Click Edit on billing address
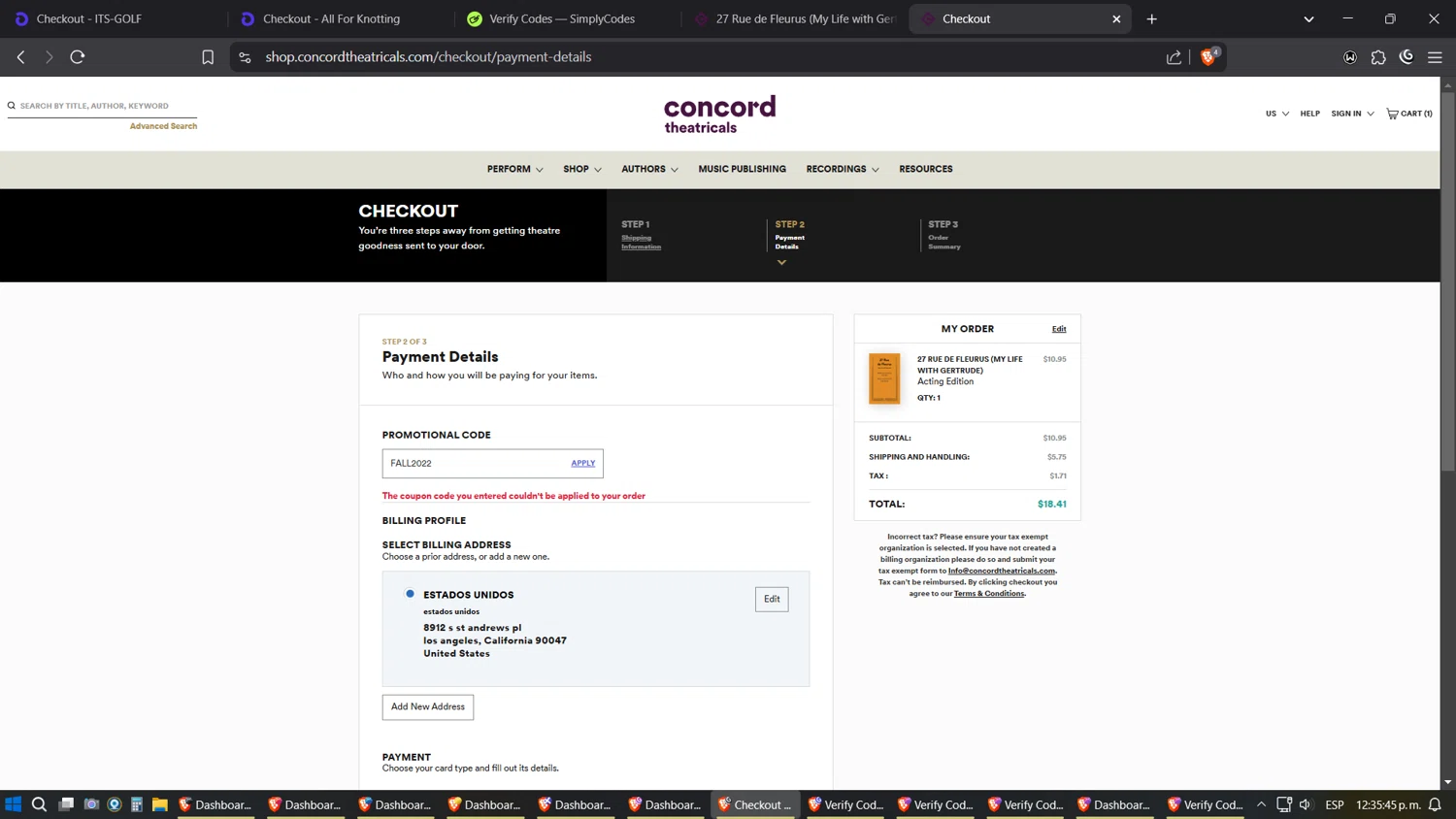 point(772,599)
